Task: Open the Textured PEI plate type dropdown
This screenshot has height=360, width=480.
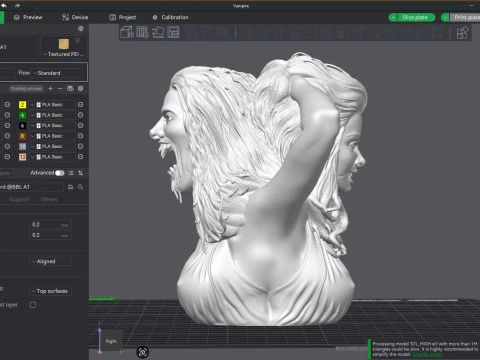Action: click(63, 54)
